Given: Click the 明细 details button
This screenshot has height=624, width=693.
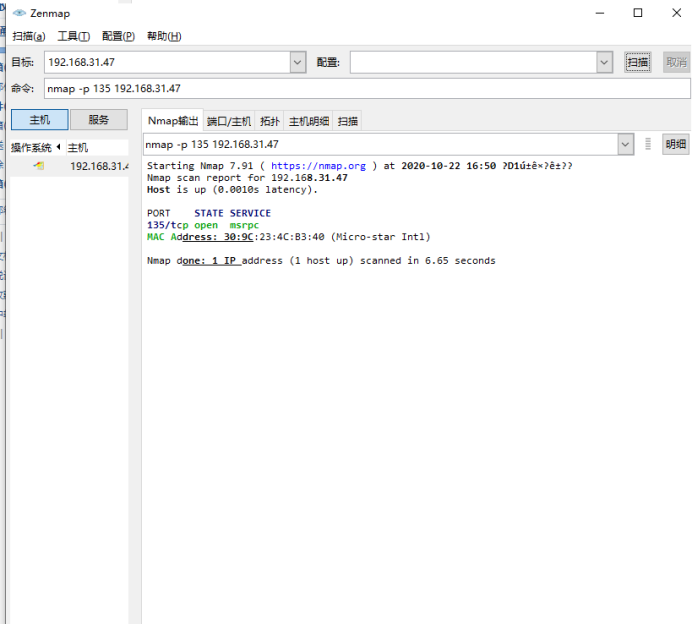Looking at the screenshot, I should tap(676, 144).
